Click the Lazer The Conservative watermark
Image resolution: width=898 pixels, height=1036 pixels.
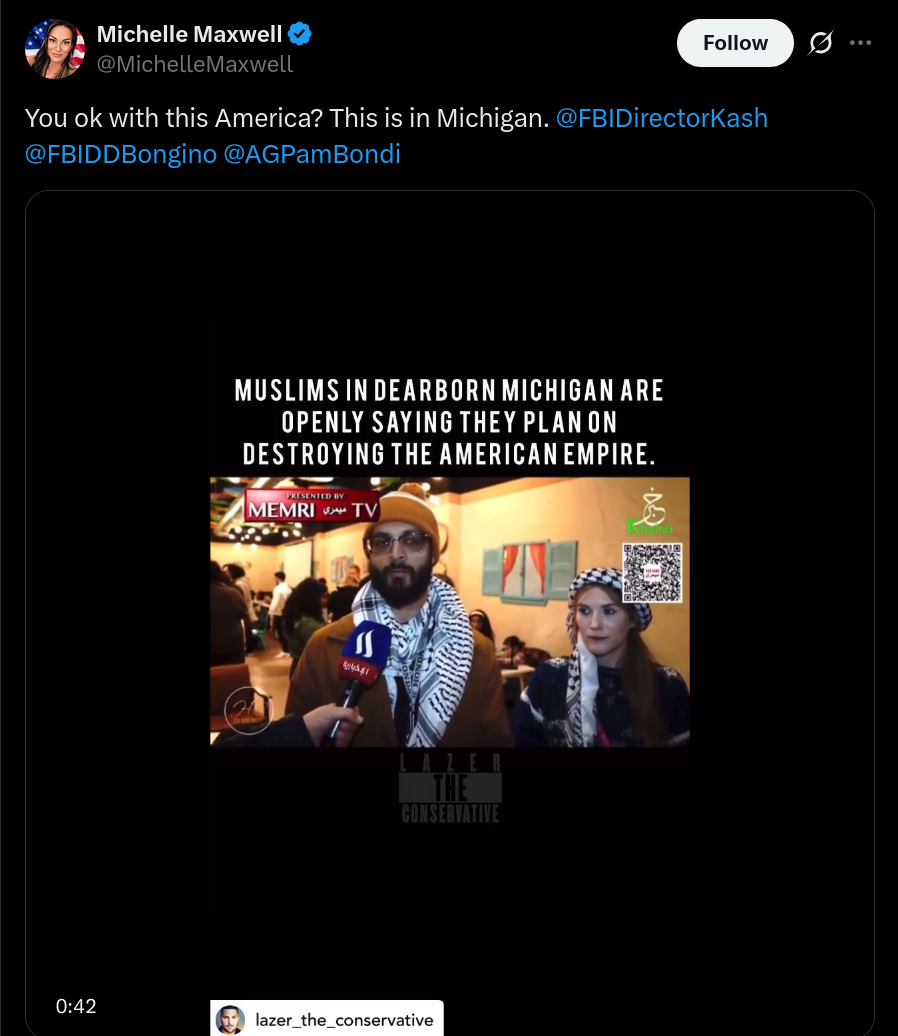[451, 789]
